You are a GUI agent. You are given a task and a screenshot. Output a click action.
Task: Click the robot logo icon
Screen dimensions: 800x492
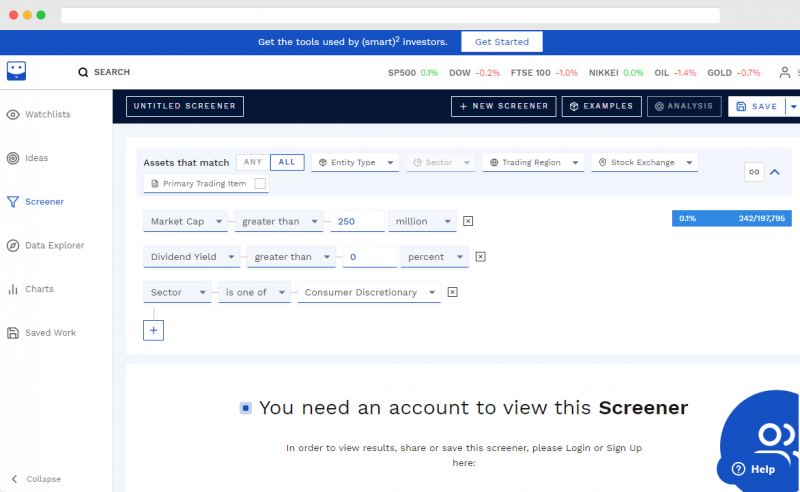coord(16,71)
